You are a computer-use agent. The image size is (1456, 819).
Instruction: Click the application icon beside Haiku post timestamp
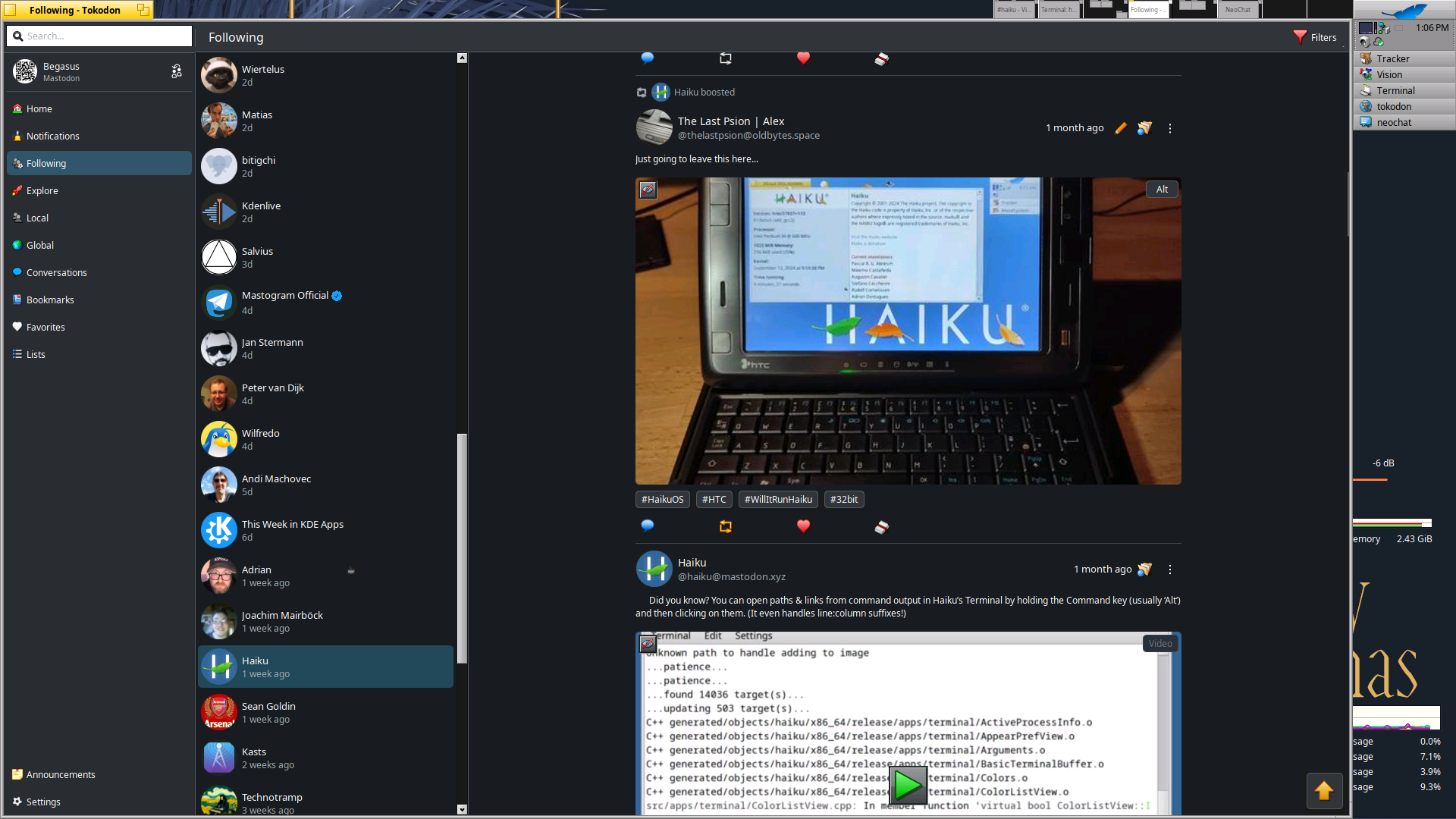point(1145,570)
